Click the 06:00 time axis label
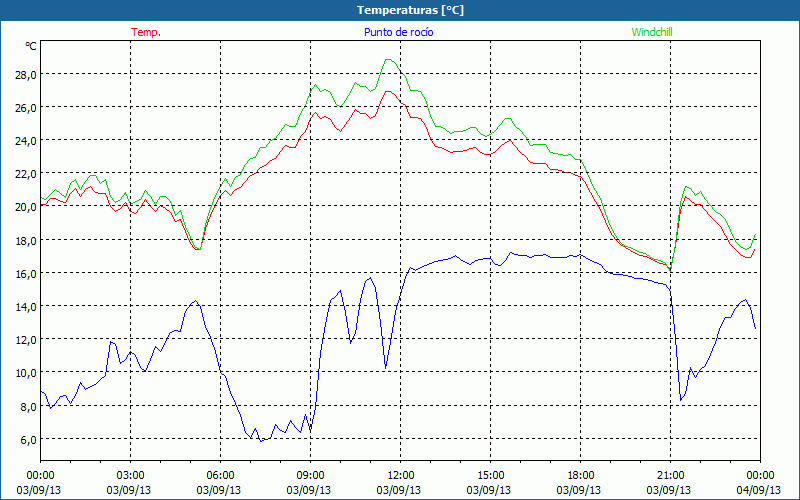The image size is (800, 500). click(x=220, y=475)
